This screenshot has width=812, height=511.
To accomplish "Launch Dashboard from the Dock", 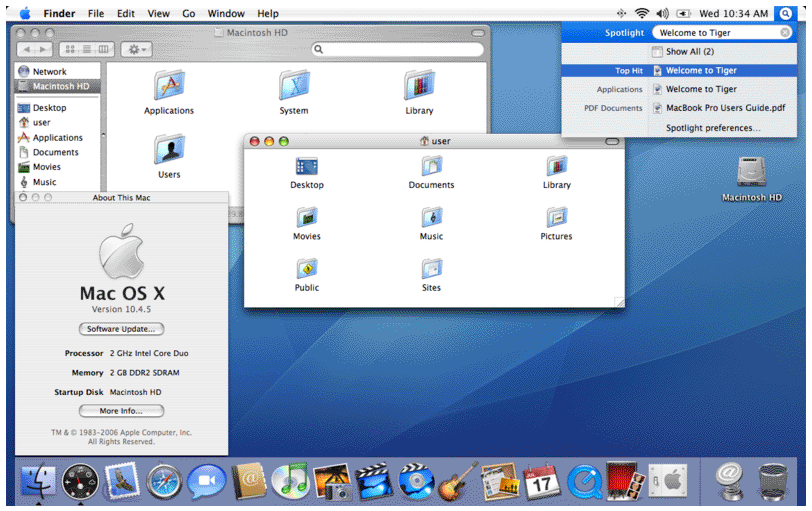I will coord(80,482).
